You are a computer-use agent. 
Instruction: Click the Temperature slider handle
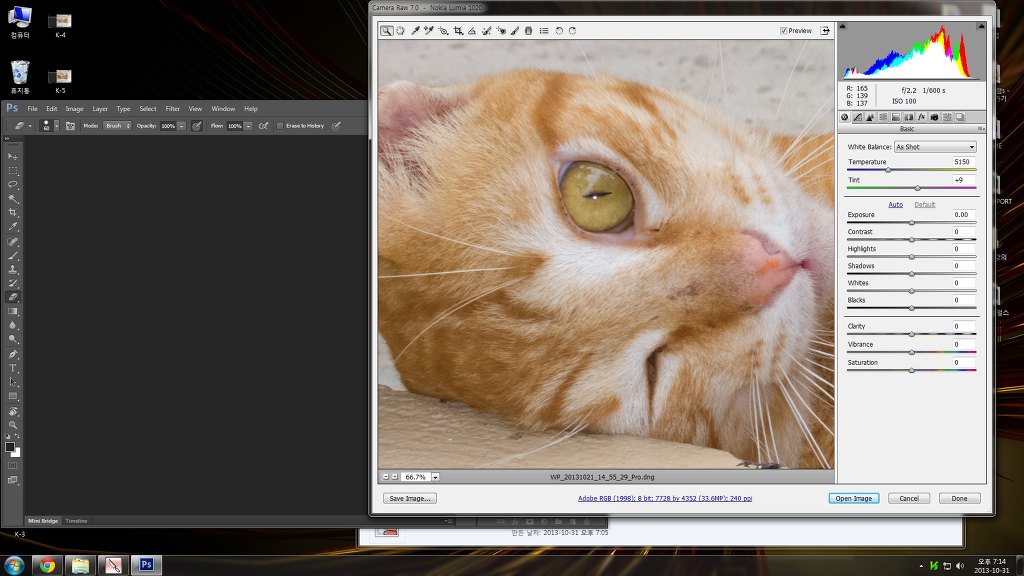888,170
